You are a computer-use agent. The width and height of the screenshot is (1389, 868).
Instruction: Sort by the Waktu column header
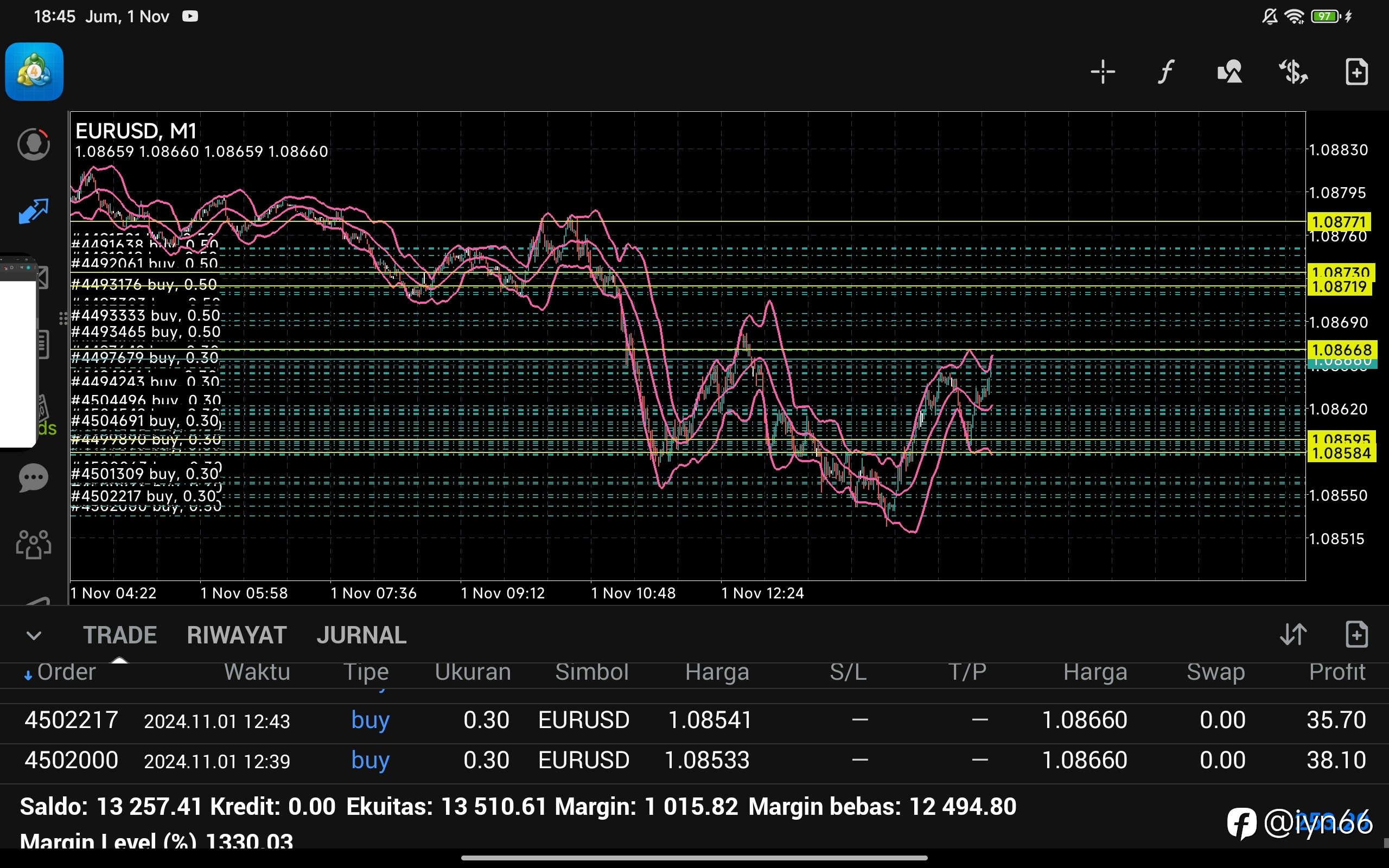pos(257,672)
